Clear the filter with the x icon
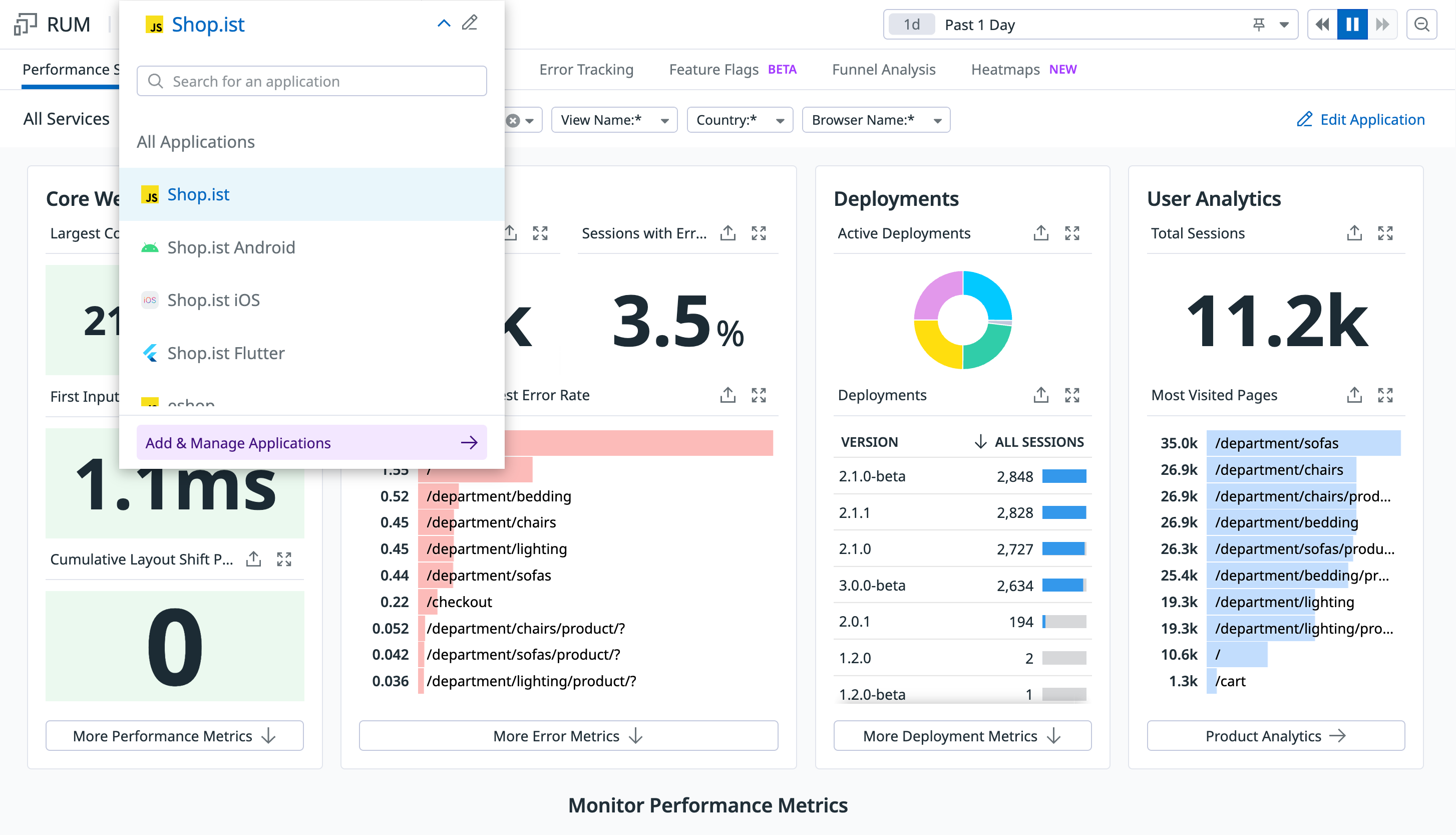Image resolution: width=1456 pixels, height=835 pixels. (x=513, y=120)
